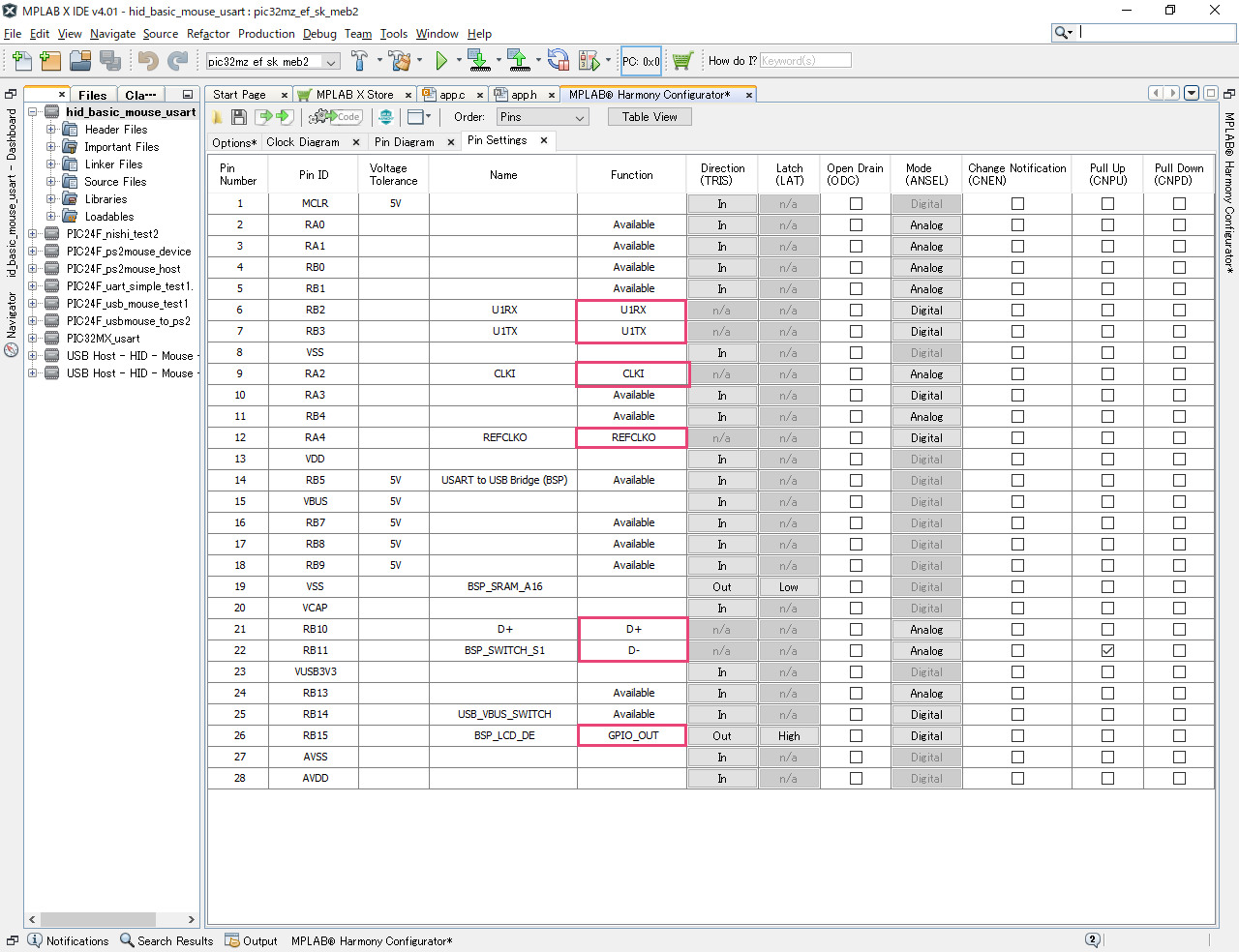The height and width of the screenshot is (952, 1239).
Task: Expand the PIC24F_nishi_test2 project node
Action: (33, 233)
